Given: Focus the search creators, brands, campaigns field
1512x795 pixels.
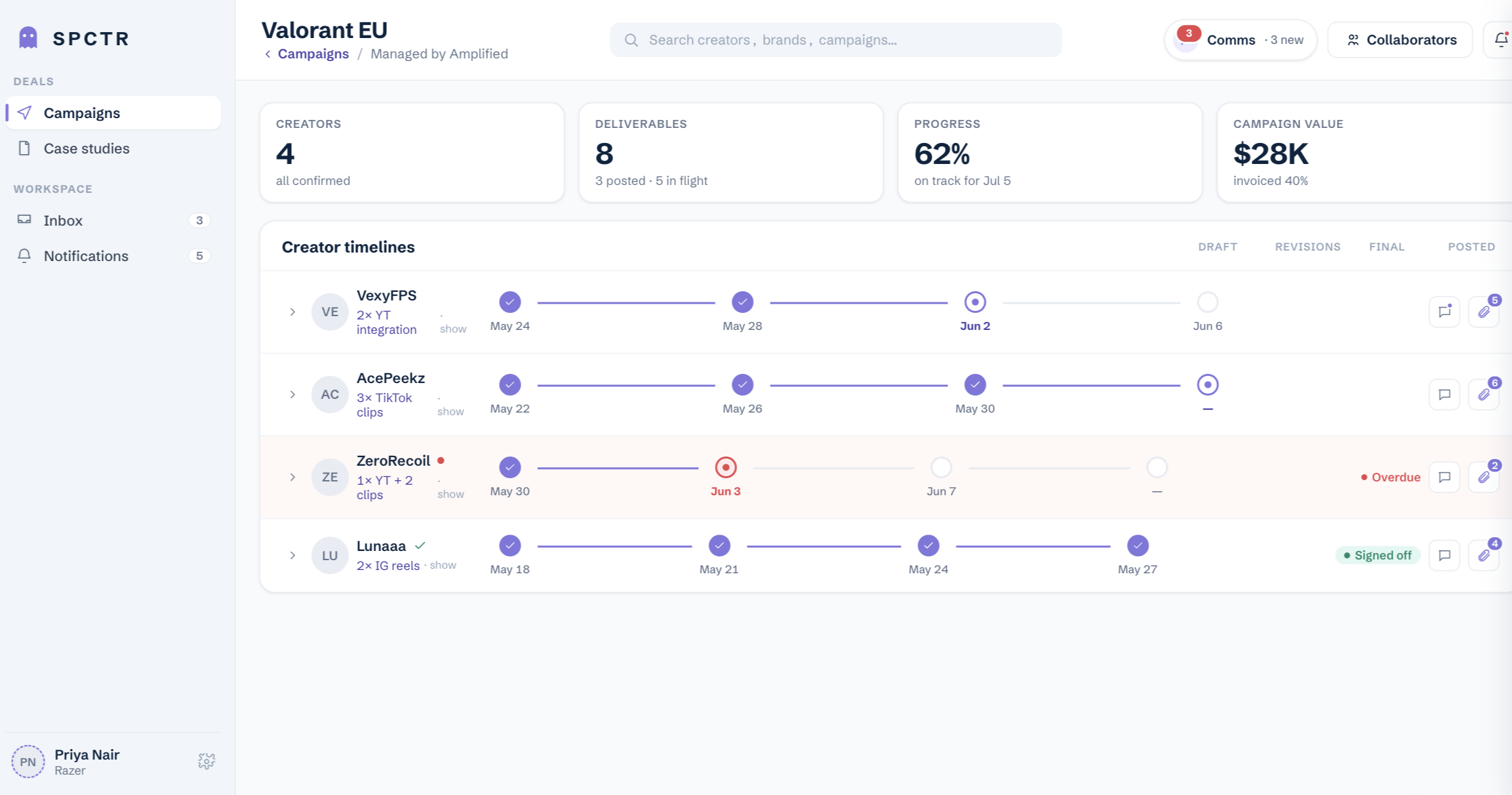Looking at the screenshot, I should pyautogui.click(x=836, y=40).
